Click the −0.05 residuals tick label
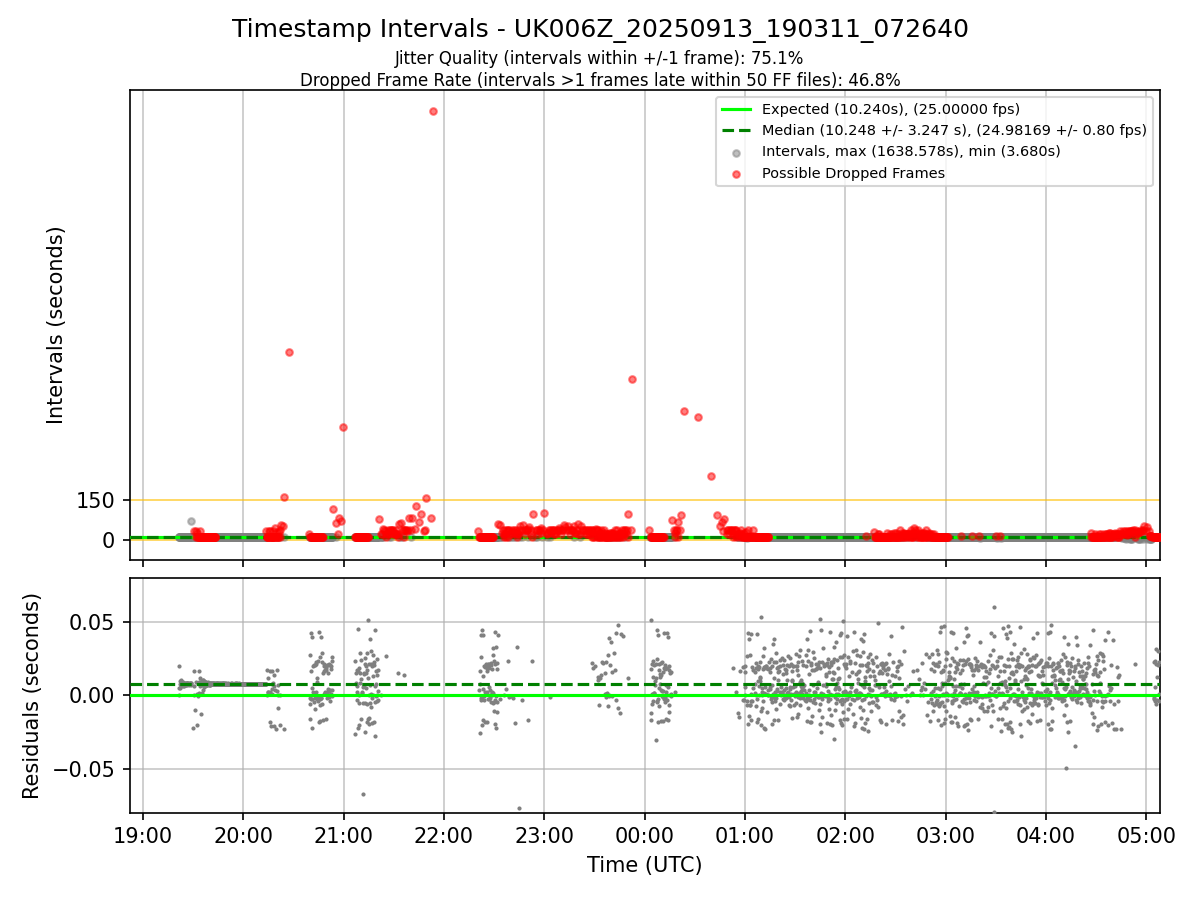 click(x=88, y=769)
